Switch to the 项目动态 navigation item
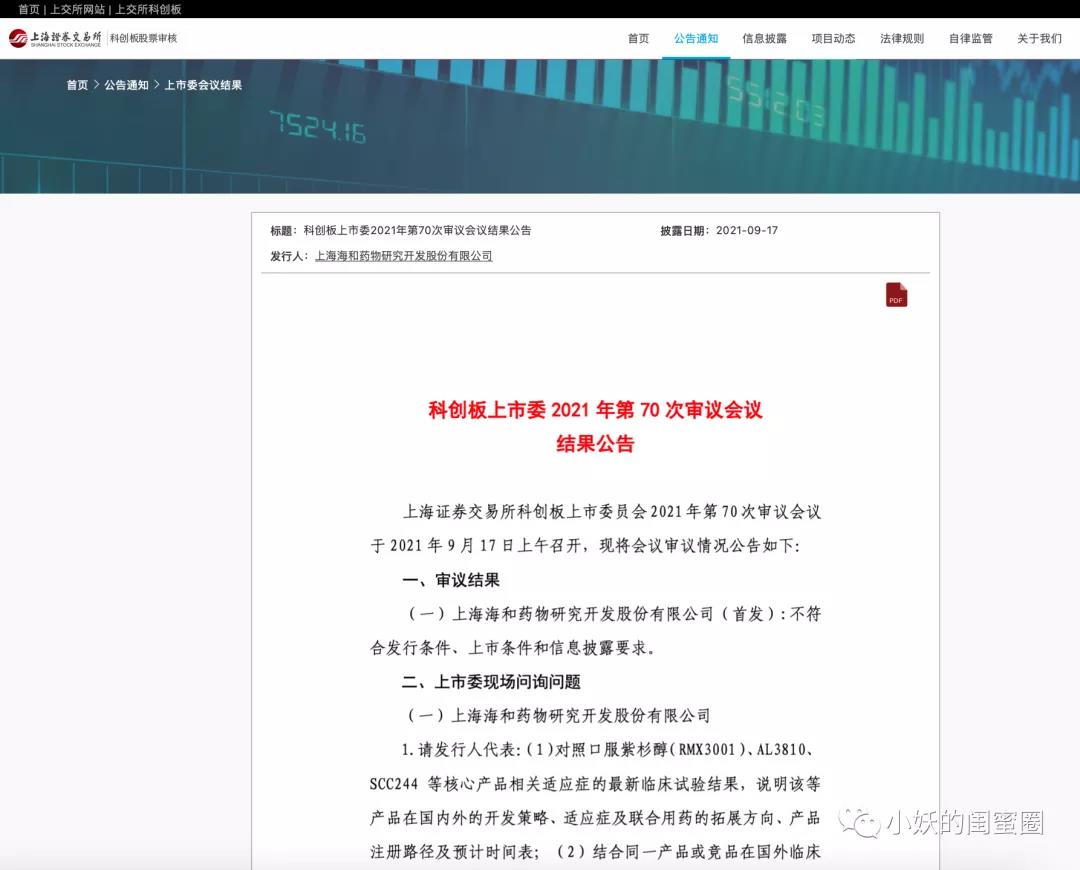The image size is (1080, 870). (833, 39)
